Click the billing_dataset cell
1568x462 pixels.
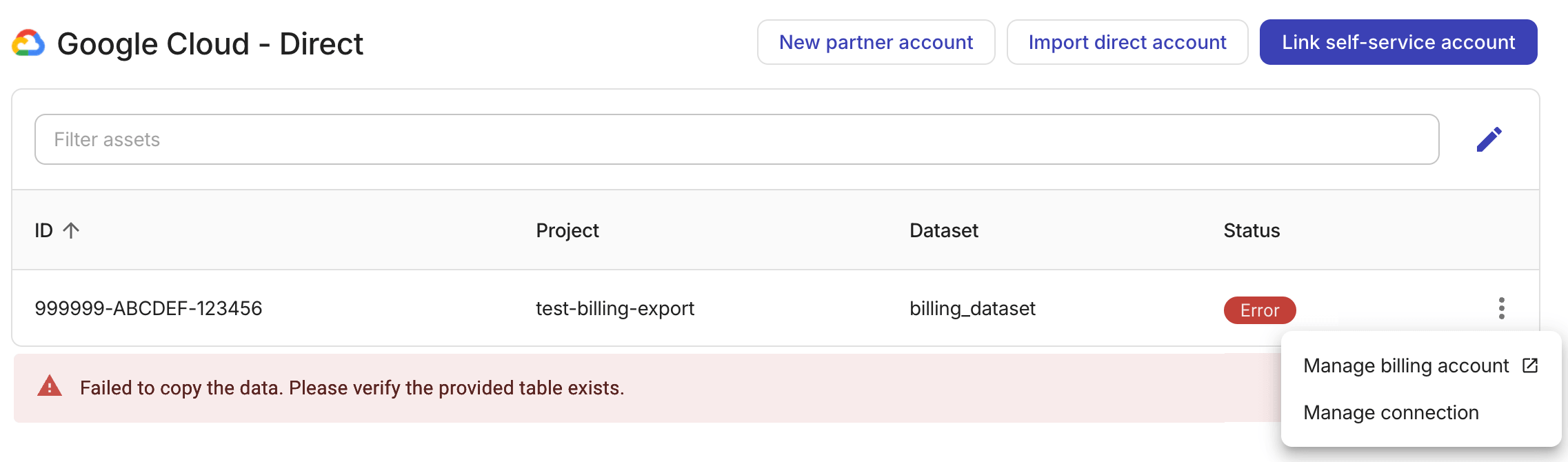972,308
